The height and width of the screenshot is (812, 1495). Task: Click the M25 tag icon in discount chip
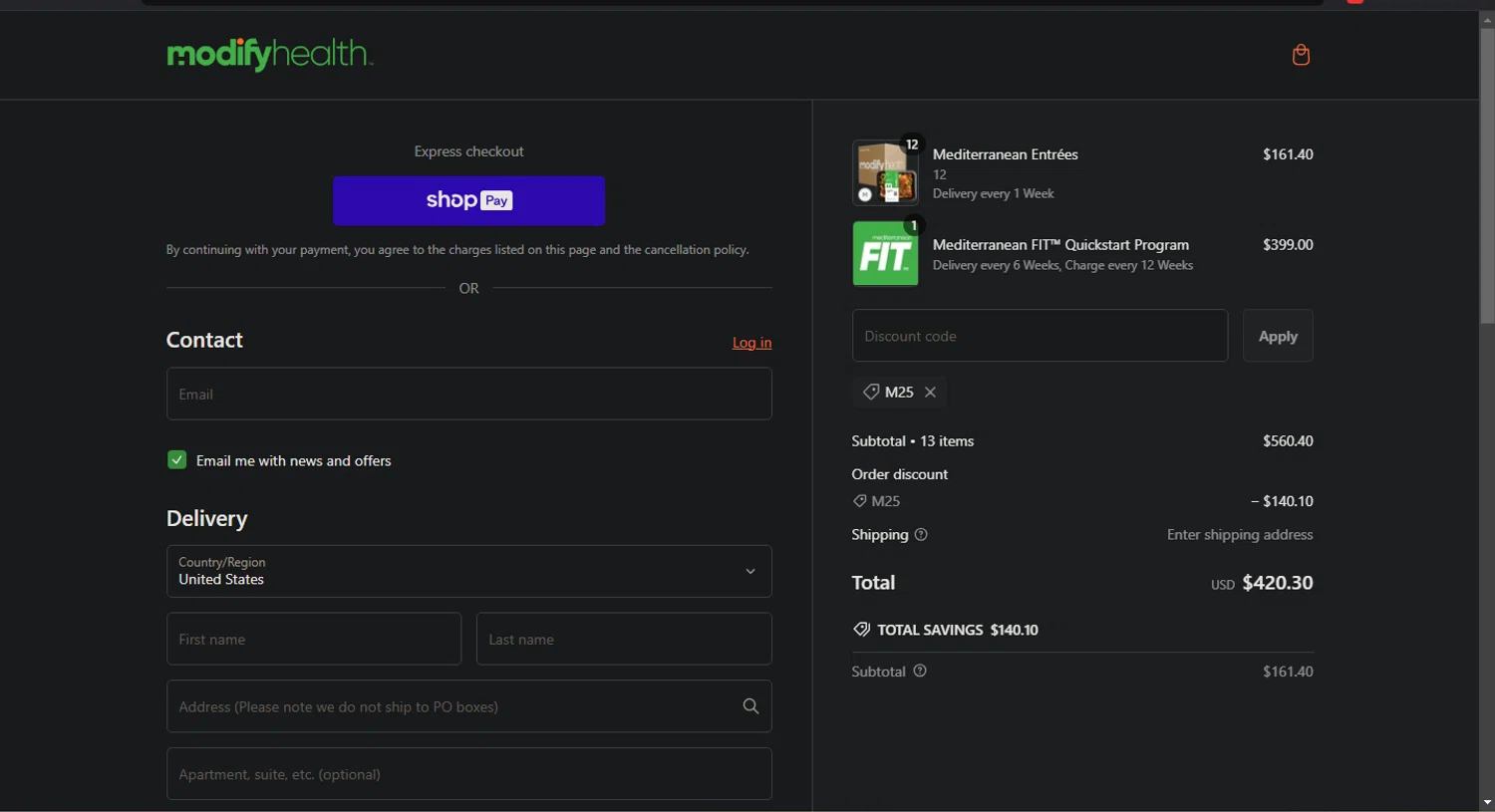(x=871, y=393)
